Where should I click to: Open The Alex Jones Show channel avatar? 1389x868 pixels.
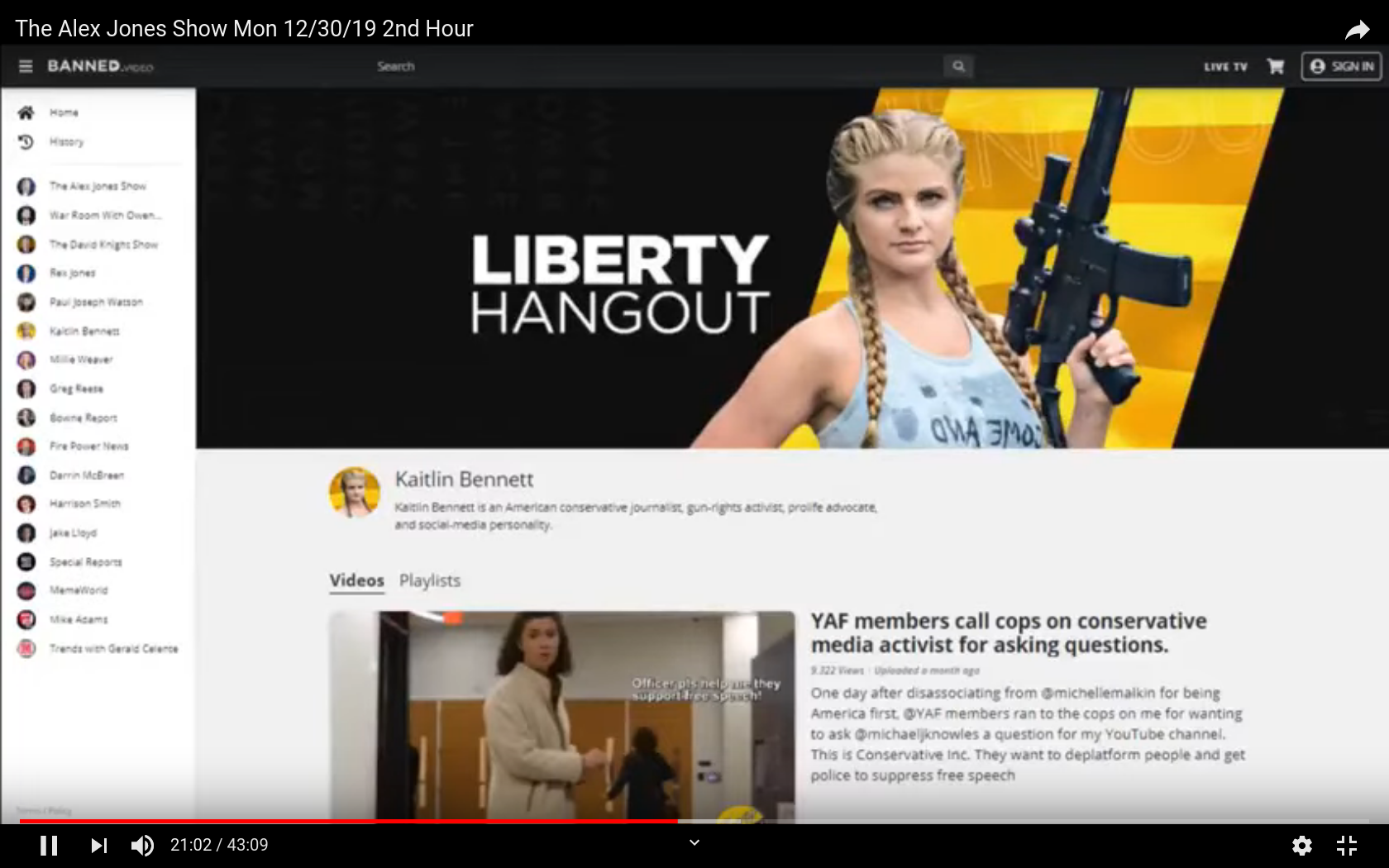coord(26,187)
